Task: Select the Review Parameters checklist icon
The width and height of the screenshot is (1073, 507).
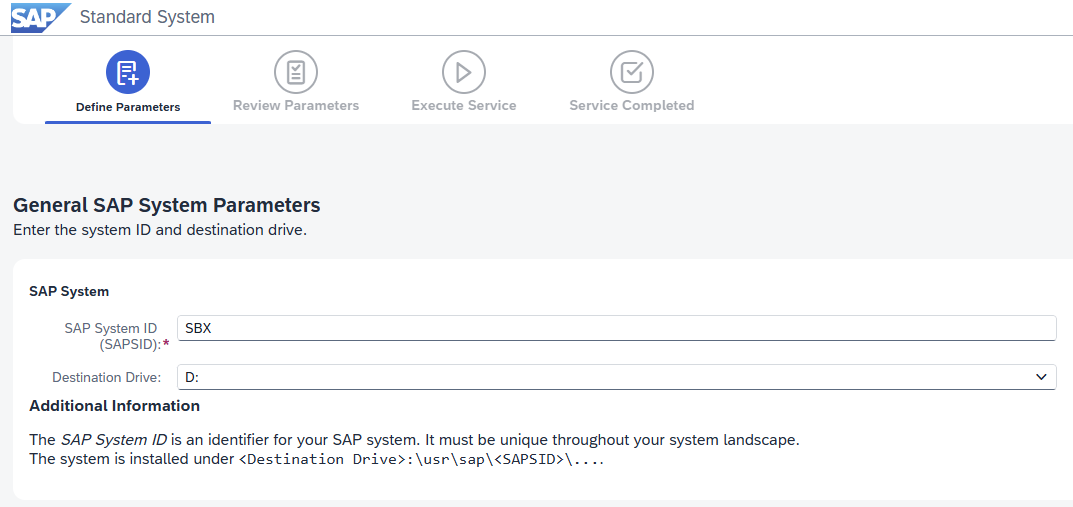Action: tap(296, 73)
